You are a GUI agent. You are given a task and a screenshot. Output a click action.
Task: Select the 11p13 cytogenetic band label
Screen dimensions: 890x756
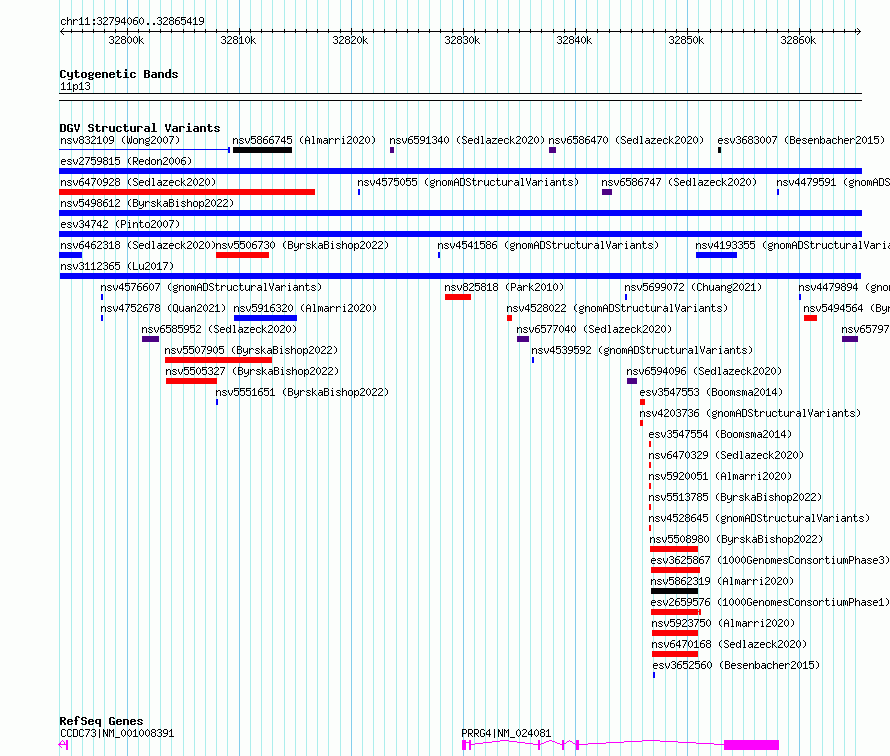(x=75, y=86)
